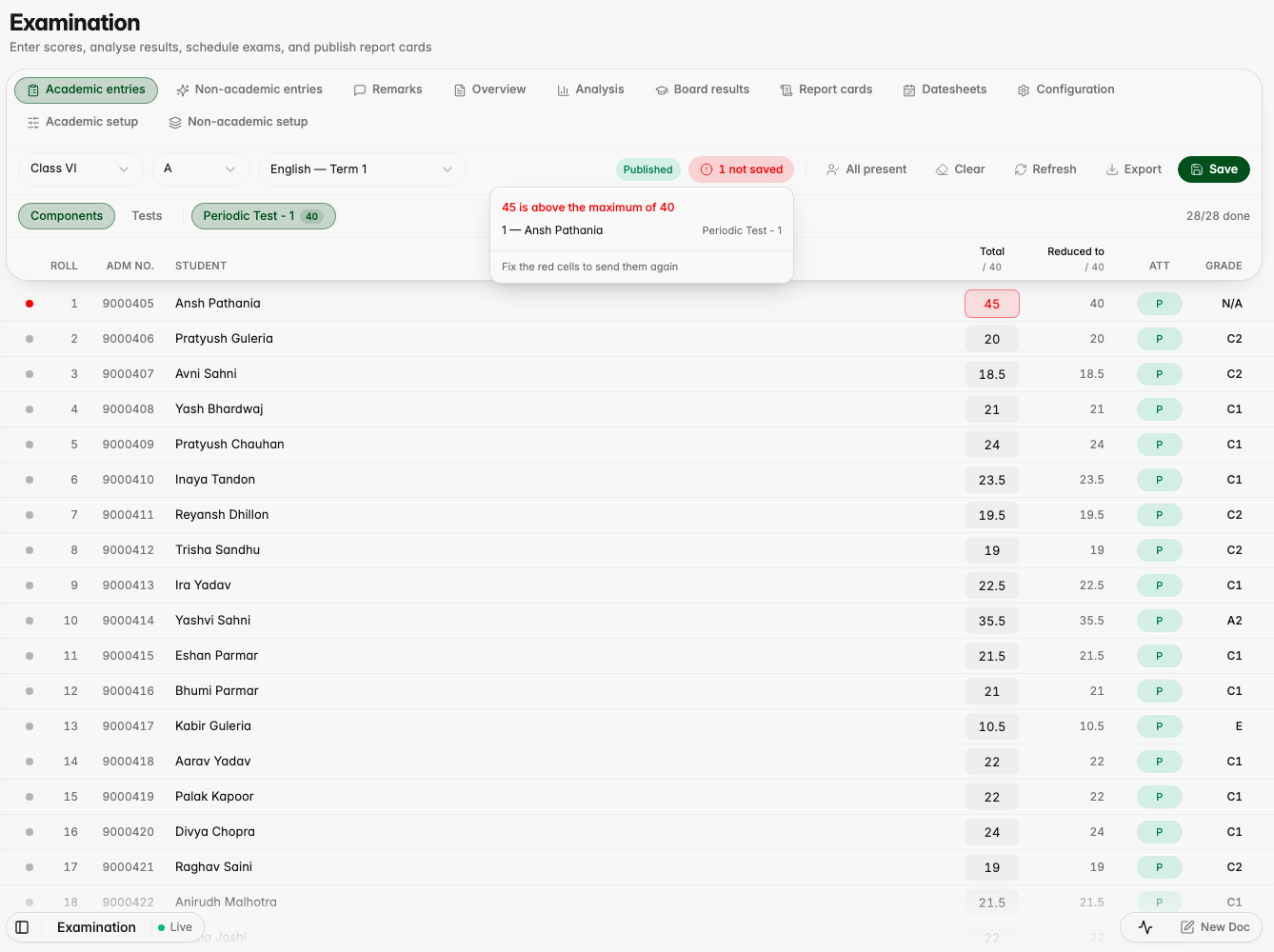Click the 1 not saved warning
This screenshot has height=952, width=1274.
coord(742,169)
